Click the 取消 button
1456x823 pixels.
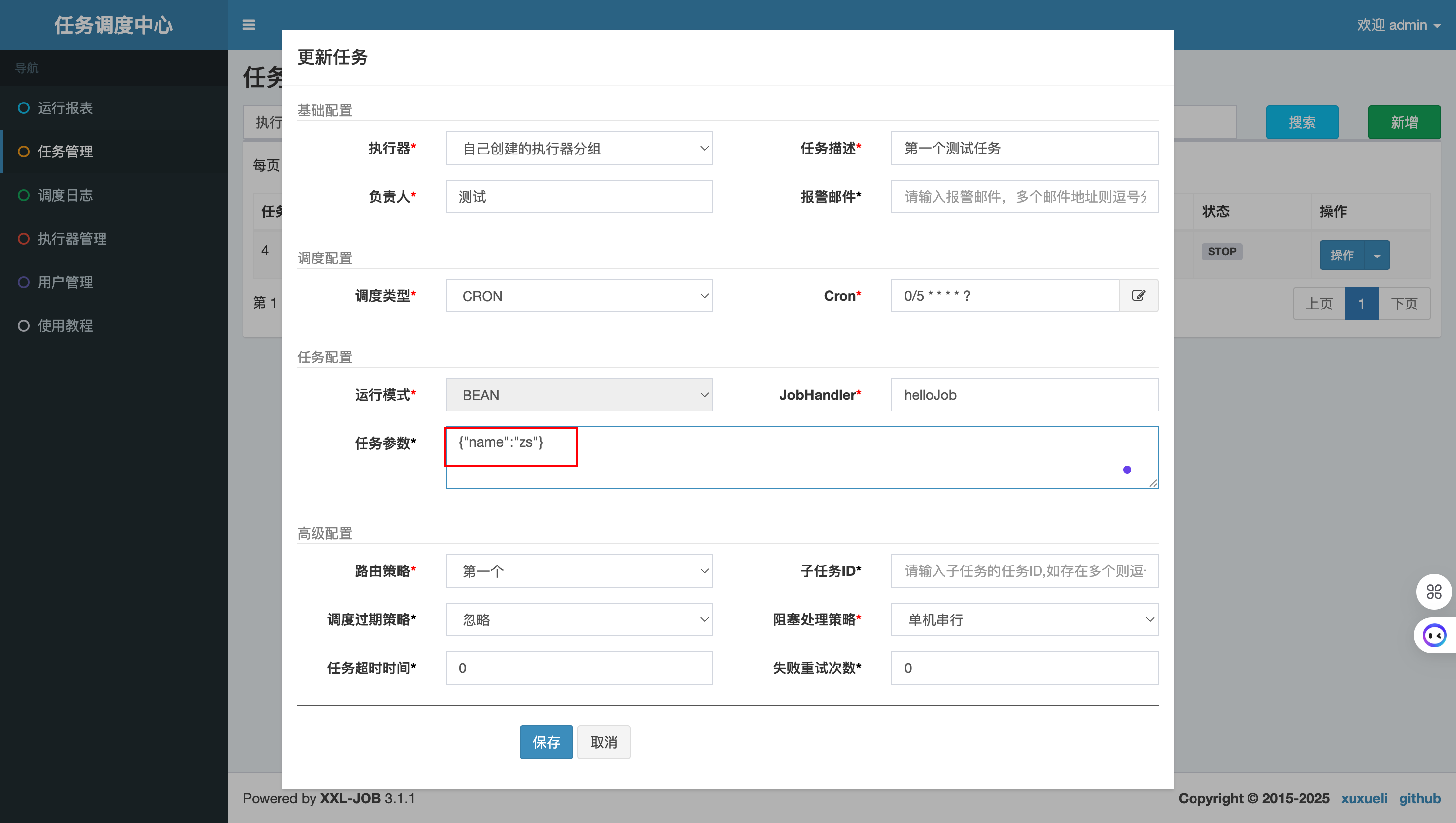(x=604, y=742)
